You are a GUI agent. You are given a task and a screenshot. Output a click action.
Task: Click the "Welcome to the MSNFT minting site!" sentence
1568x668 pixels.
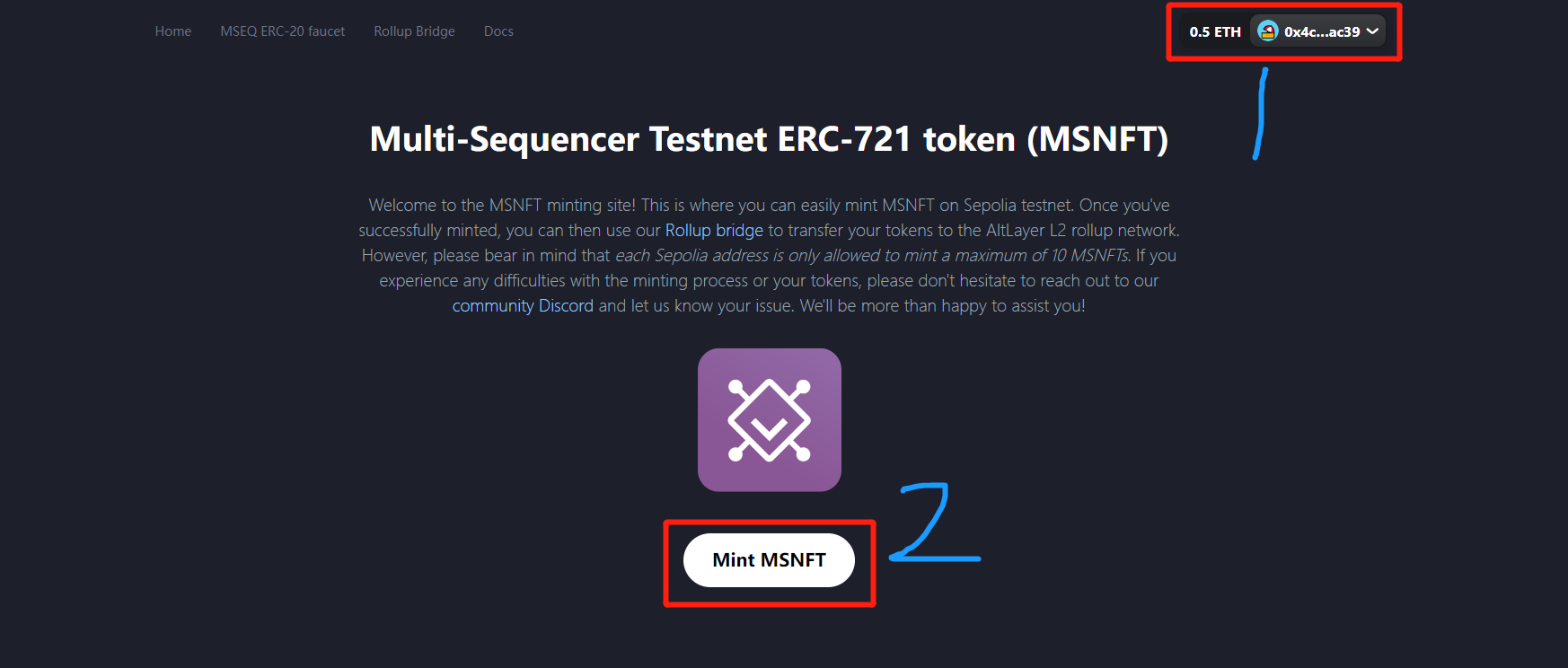pos(502,206)
